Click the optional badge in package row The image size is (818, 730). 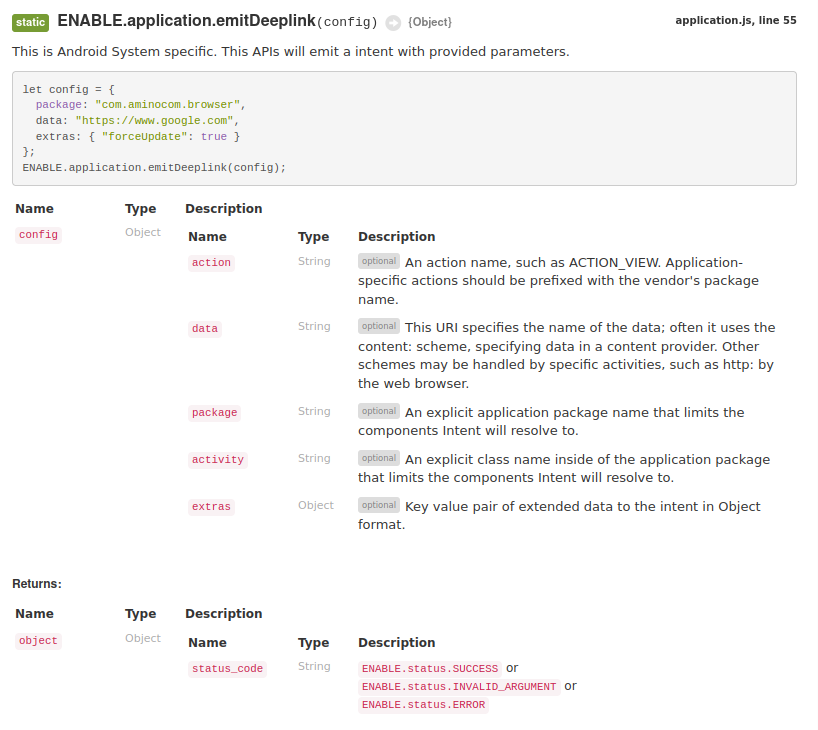coord(379,411)
